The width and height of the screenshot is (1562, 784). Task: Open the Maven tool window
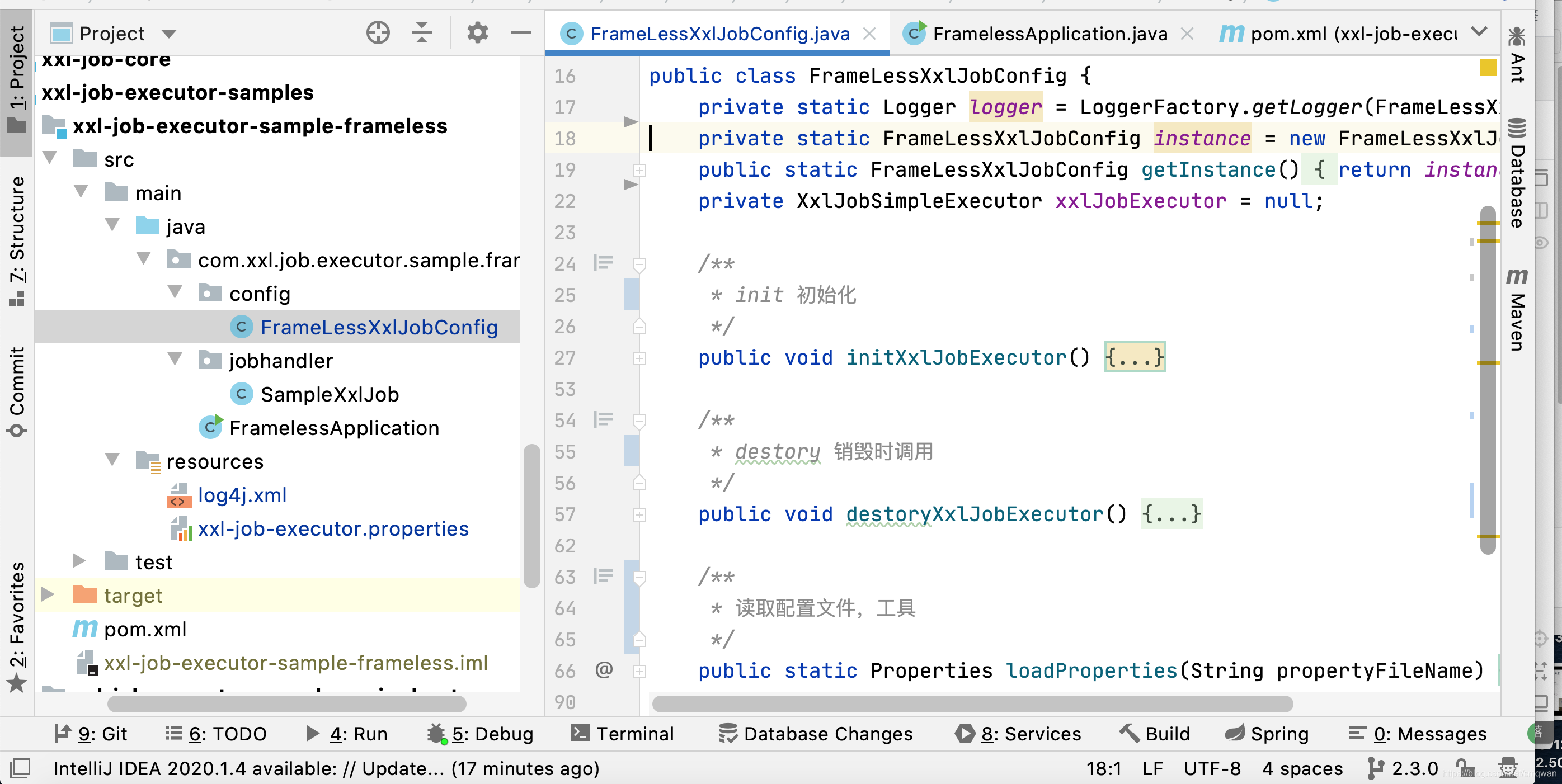1517,309
